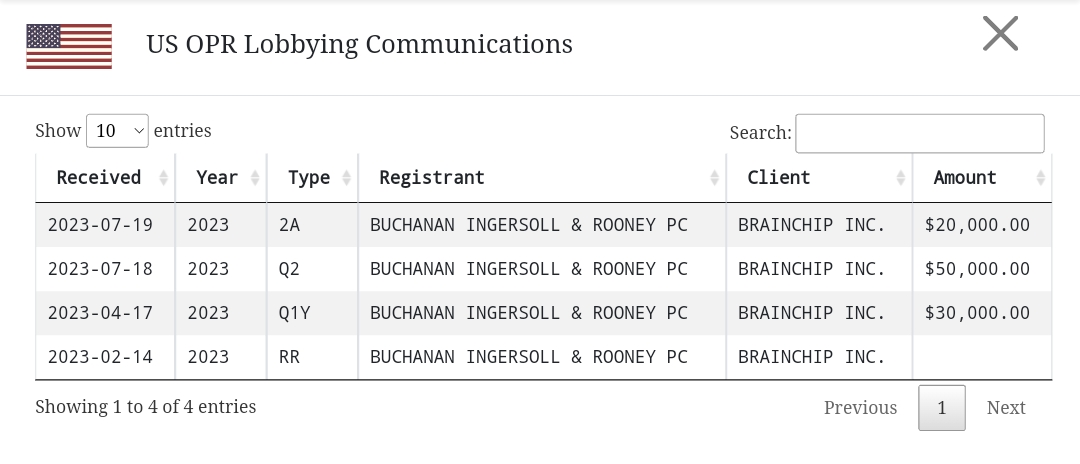Viewport: 1080px width, 464px height.
Task: Sort table by Year column
Action: click(x=221, y=178)
